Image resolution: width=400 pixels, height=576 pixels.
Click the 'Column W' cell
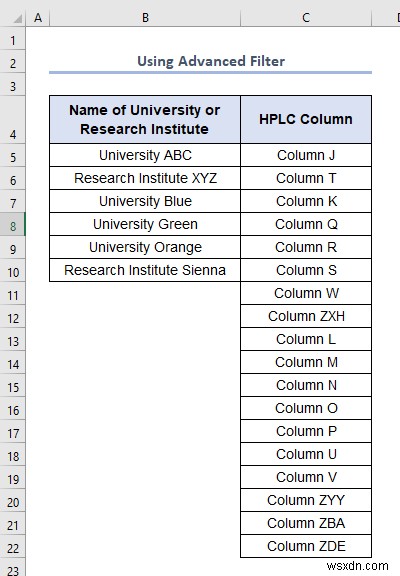[x=306, y=293]
